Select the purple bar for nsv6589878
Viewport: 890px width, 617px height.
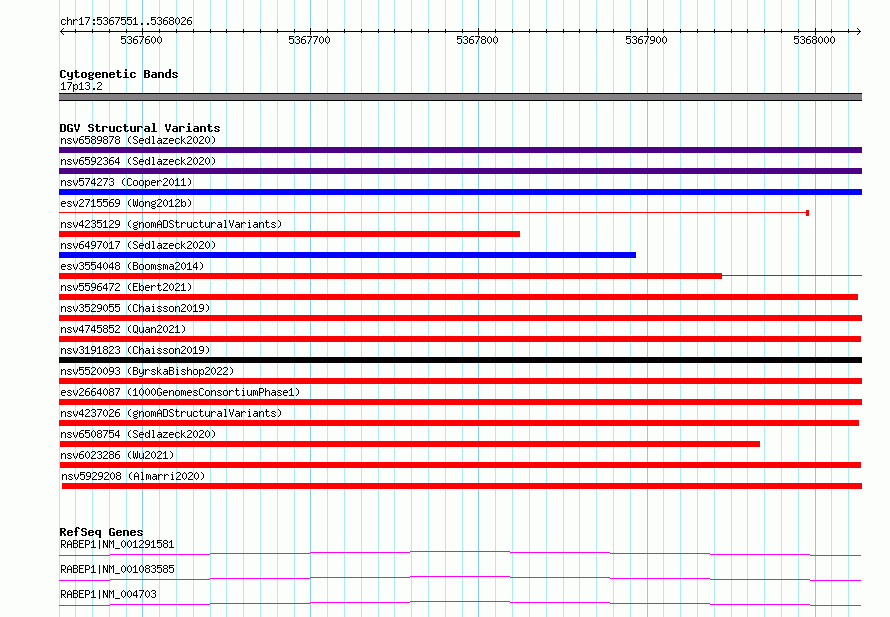coord(460,150)
